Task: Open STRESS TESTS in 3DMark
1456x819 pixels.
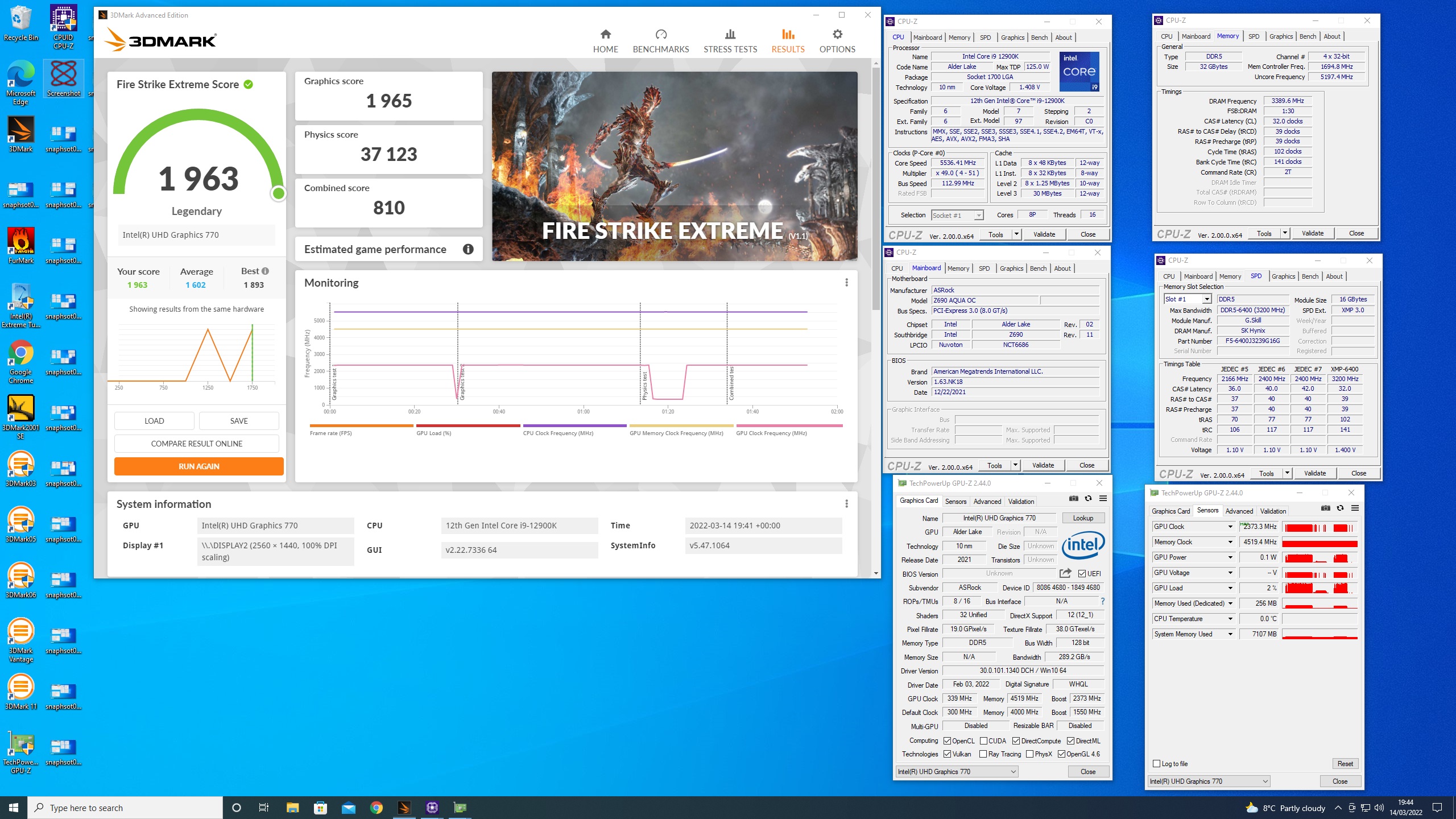Action: [x=730, y=41]
